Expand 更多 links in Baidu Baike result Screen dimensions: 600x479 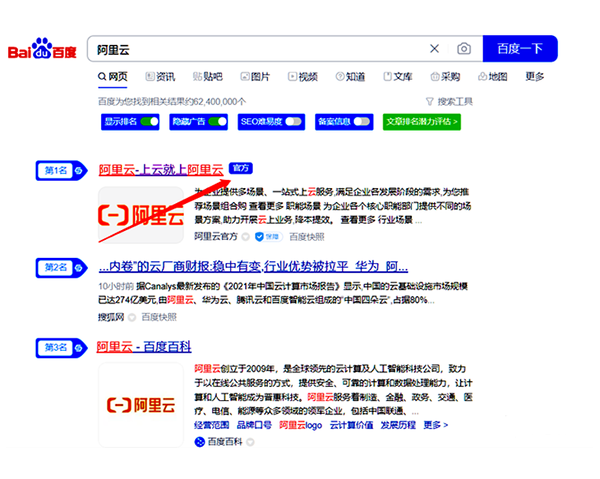tap(434, 425)
